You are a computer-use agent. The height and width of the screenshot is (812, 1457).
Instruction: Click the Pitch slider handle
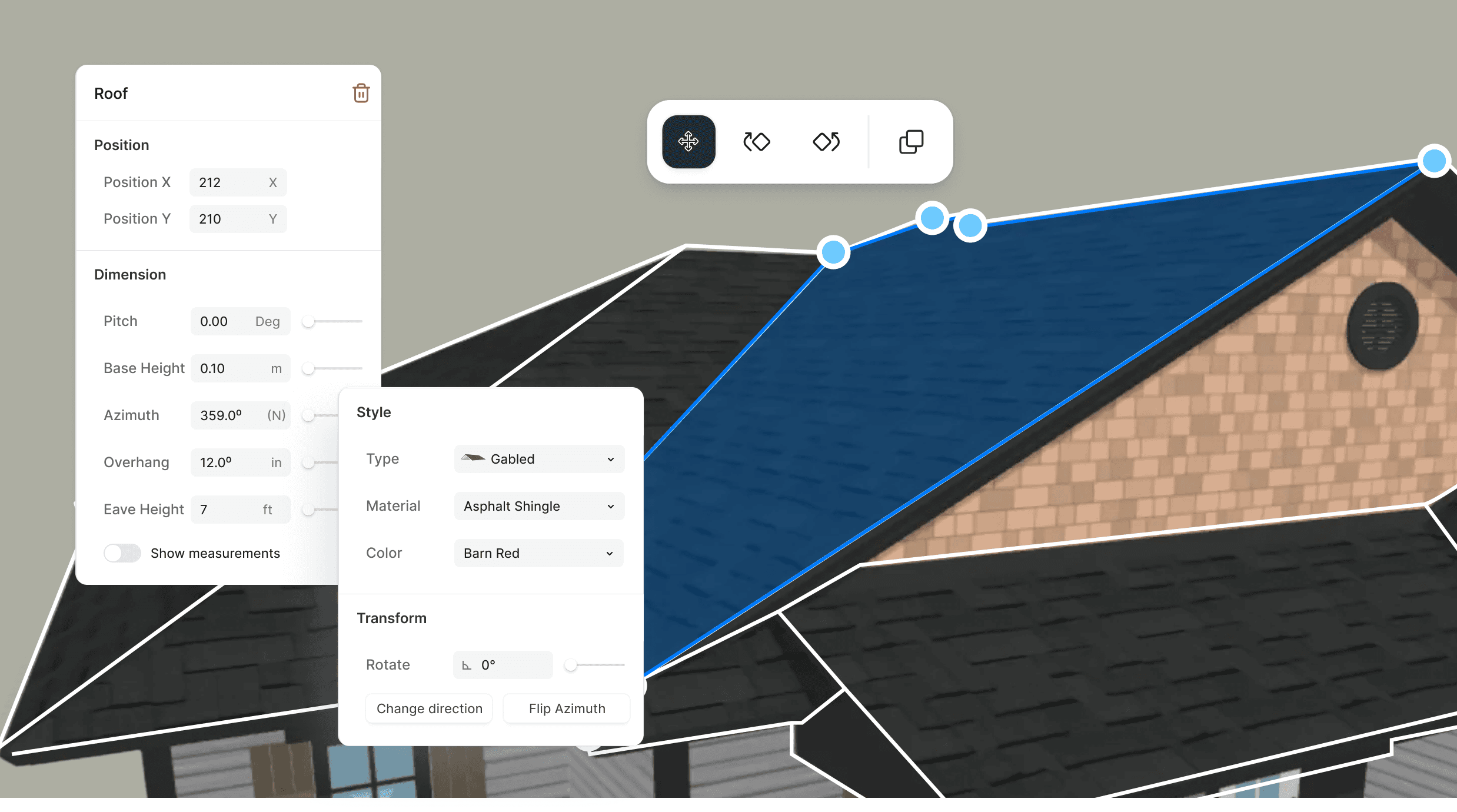tap(308, 321)
